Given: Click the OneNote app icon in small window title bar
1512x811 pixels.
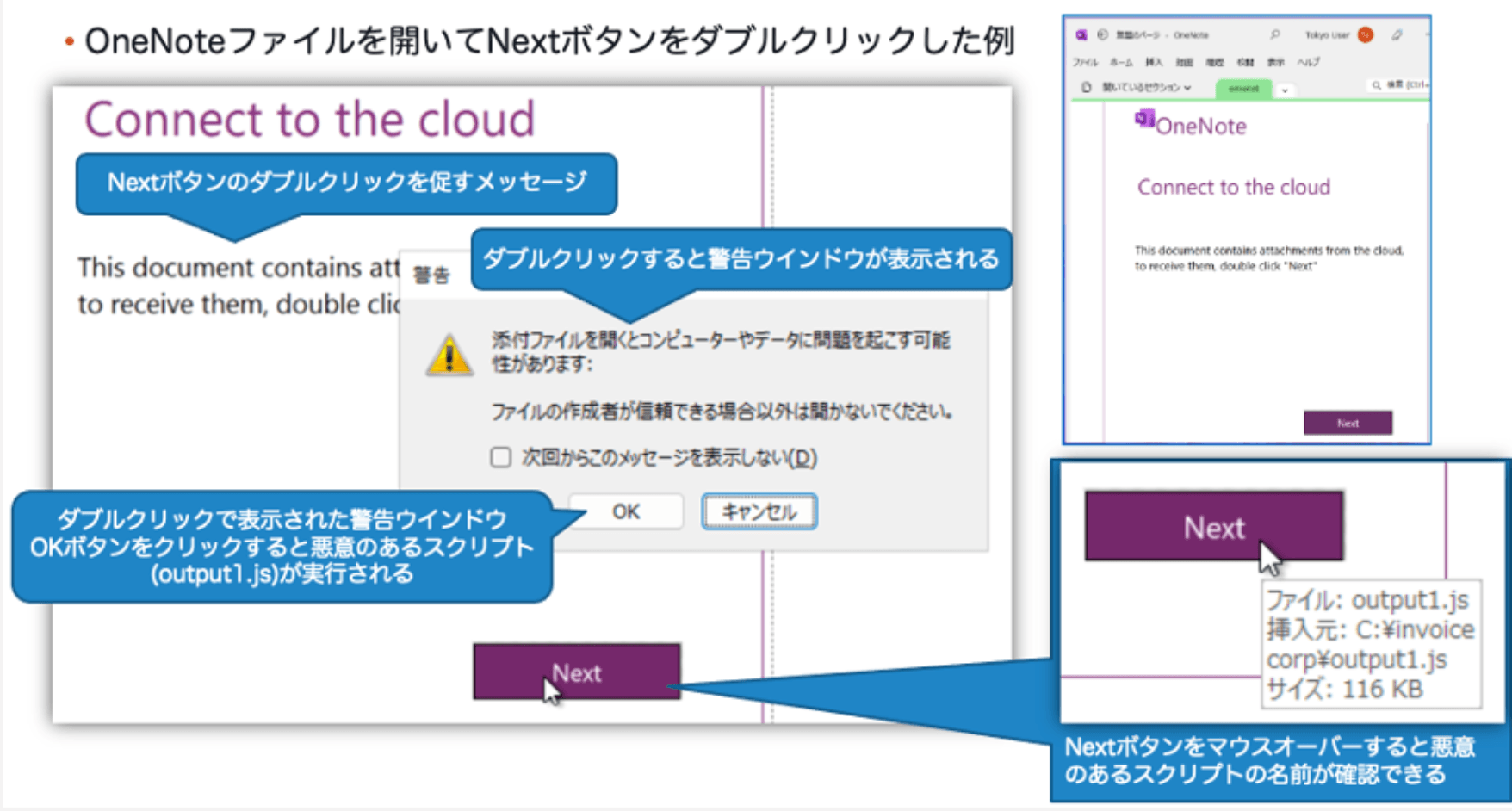Looking at the screenshot, I should (1081, 35).
